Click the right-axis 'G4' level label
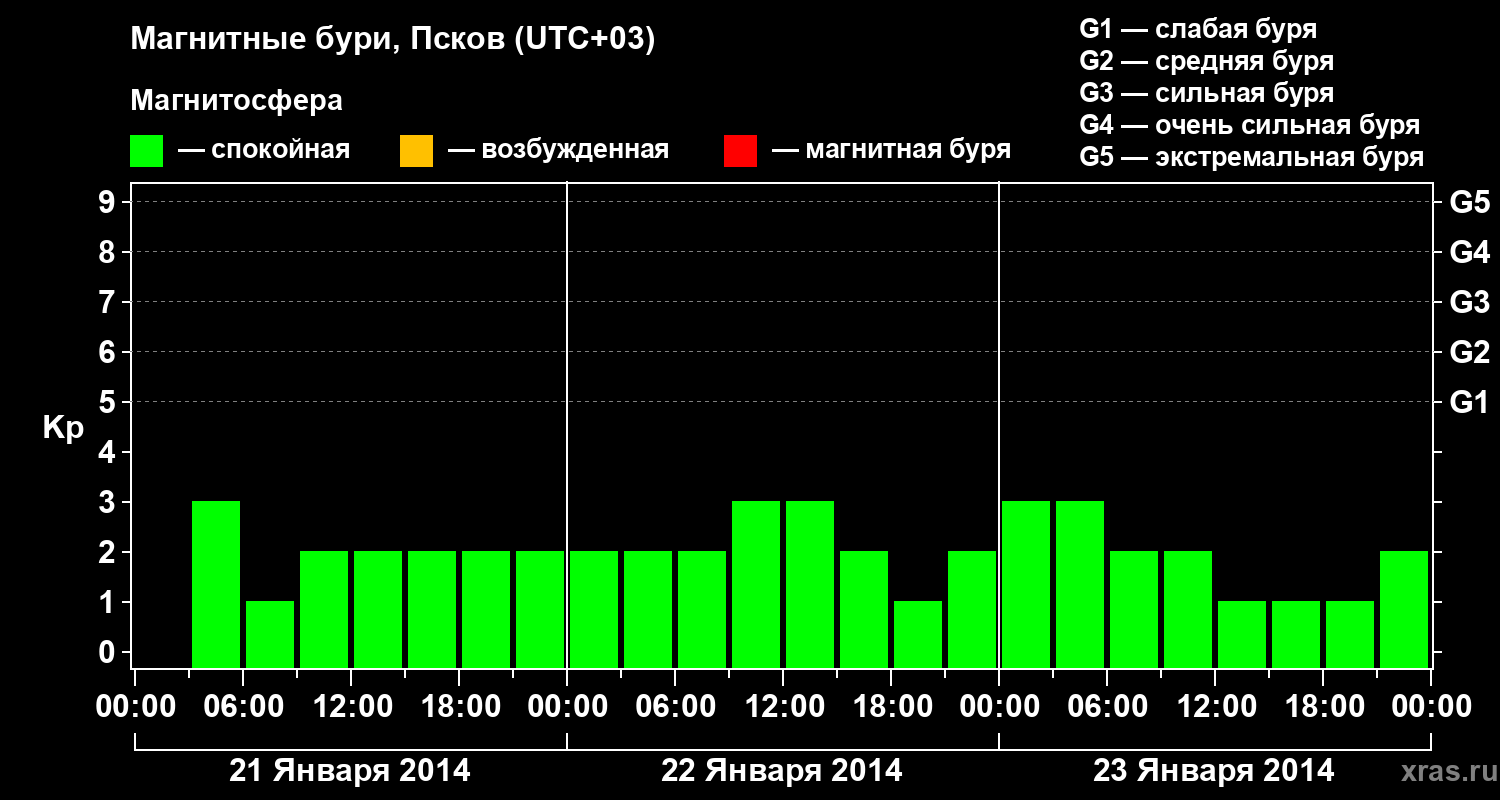Viewport: 1500px width, 800px height. pyautogui.click(x=1469, y=252)
